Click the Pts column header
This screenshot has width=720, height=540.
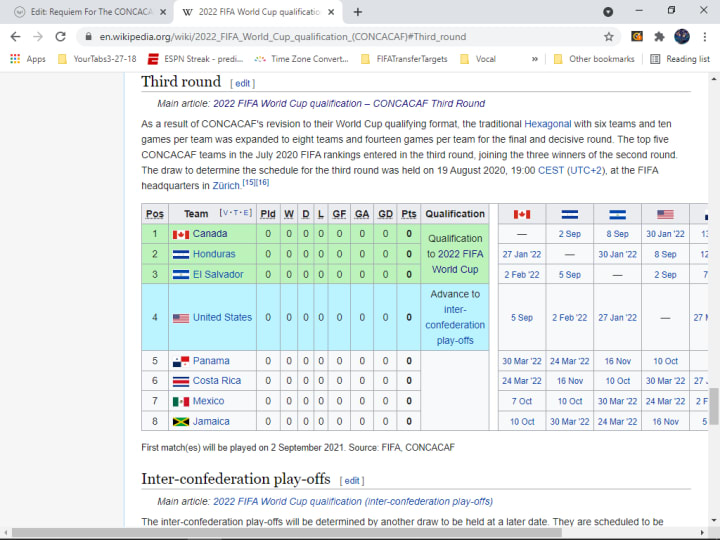409,214
